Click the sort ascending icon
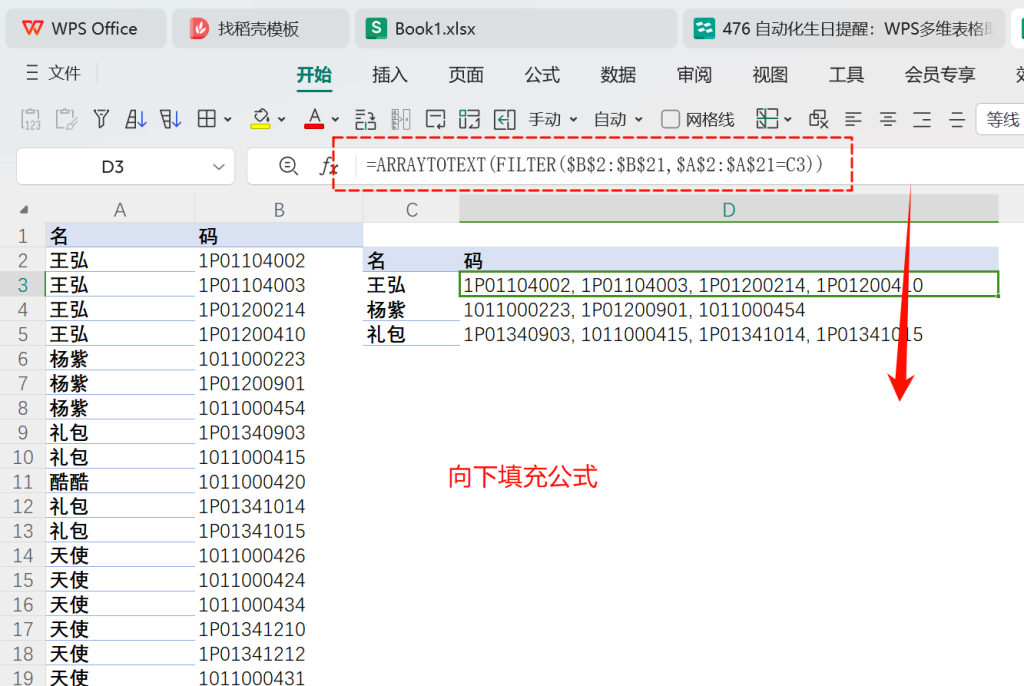1024x686 pixels. [x=136, y=120]
